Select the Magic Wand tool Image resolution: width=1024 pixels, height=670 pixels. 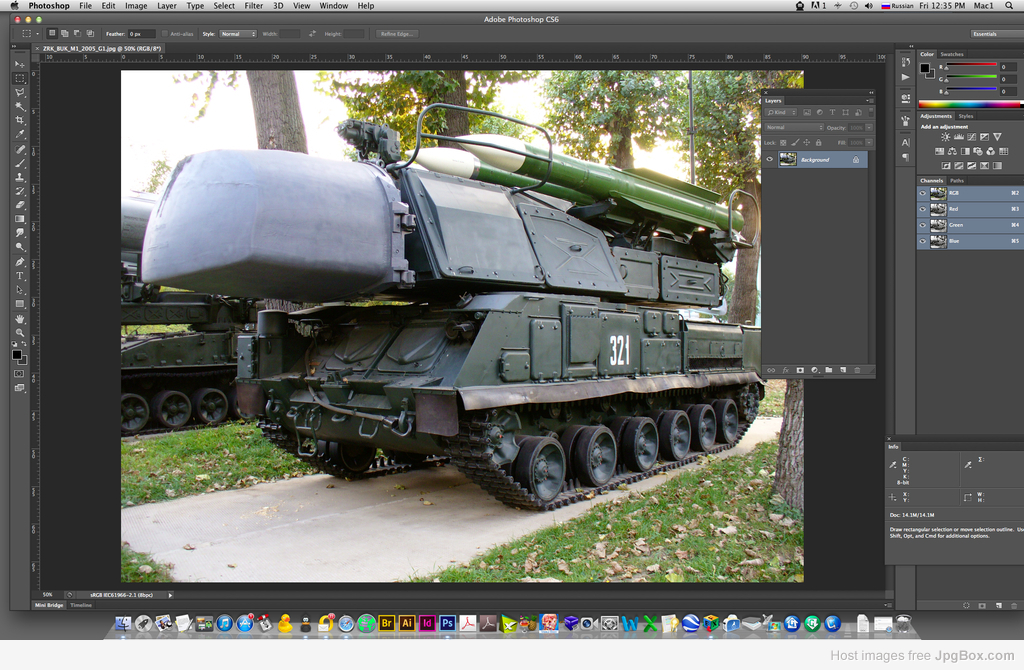(x=19, y=106)
